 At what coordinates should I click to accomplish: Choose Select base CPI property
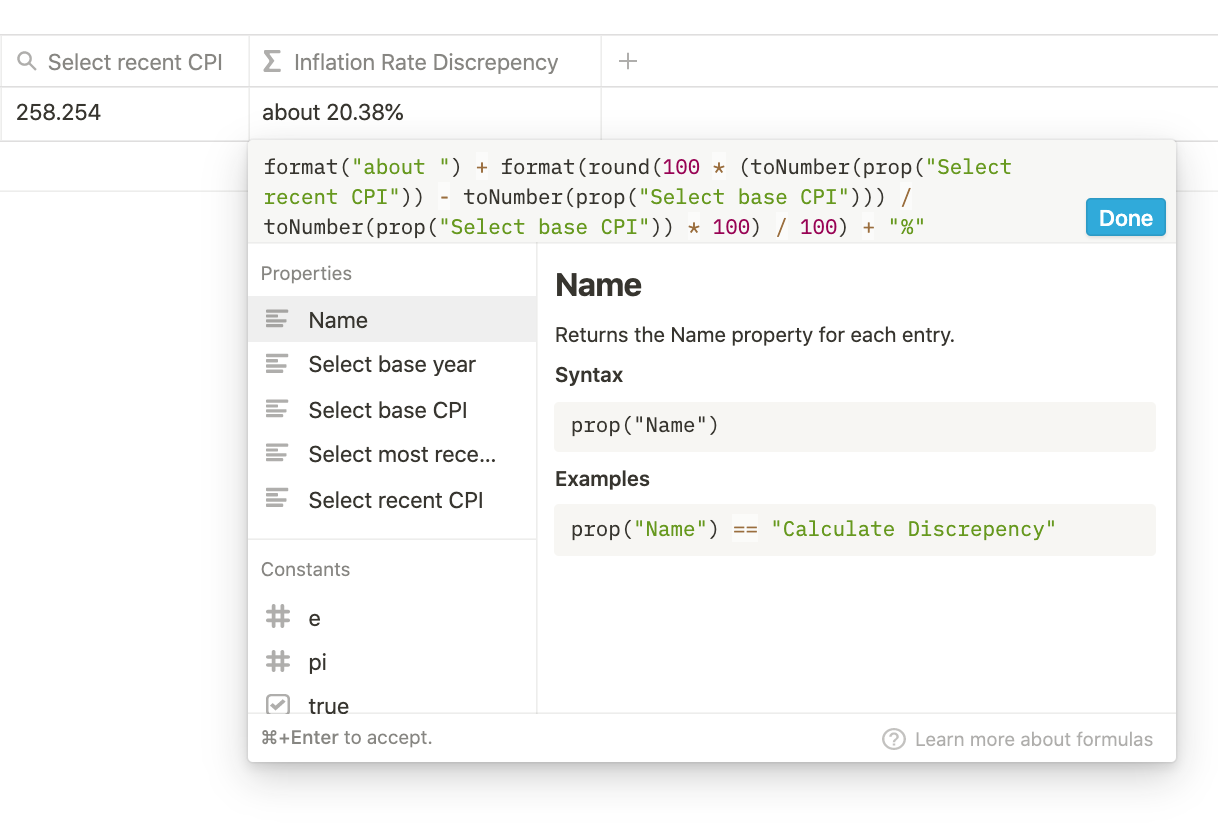[387, 410]
